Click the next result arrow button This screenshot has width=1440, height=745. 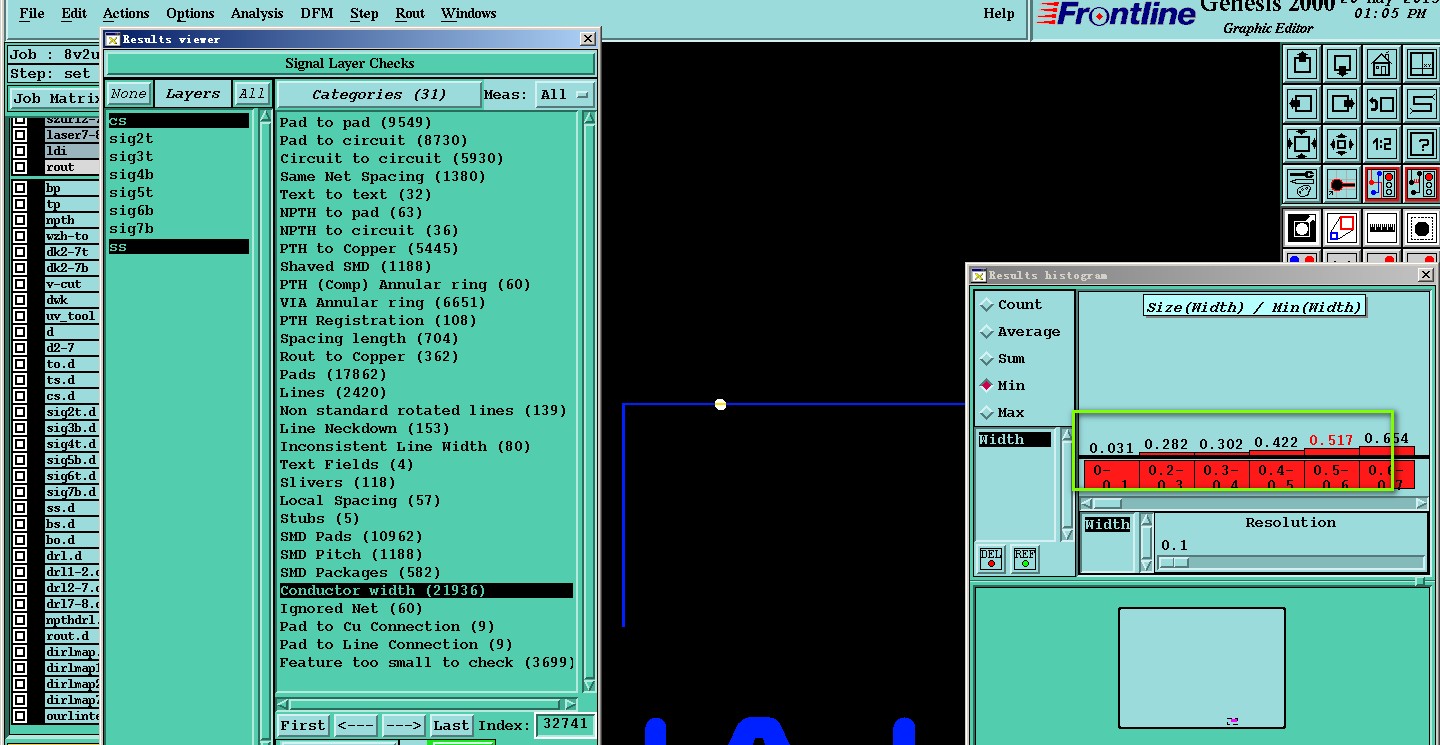404,726
